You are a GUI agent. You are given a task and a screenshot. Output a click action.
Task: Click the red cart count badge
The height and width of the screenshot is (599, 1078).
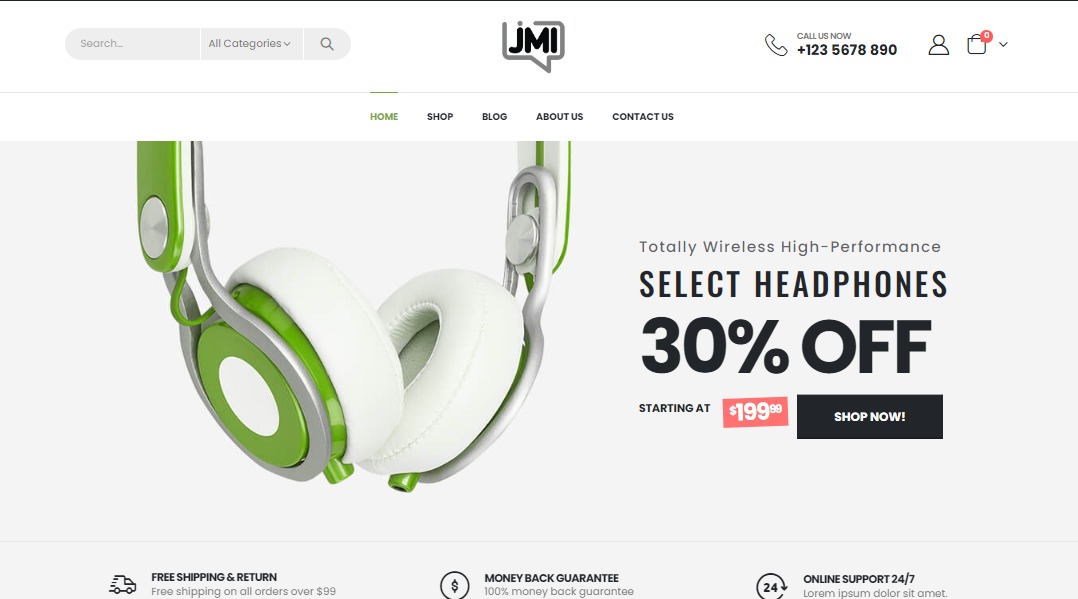(x=987, y=35)
